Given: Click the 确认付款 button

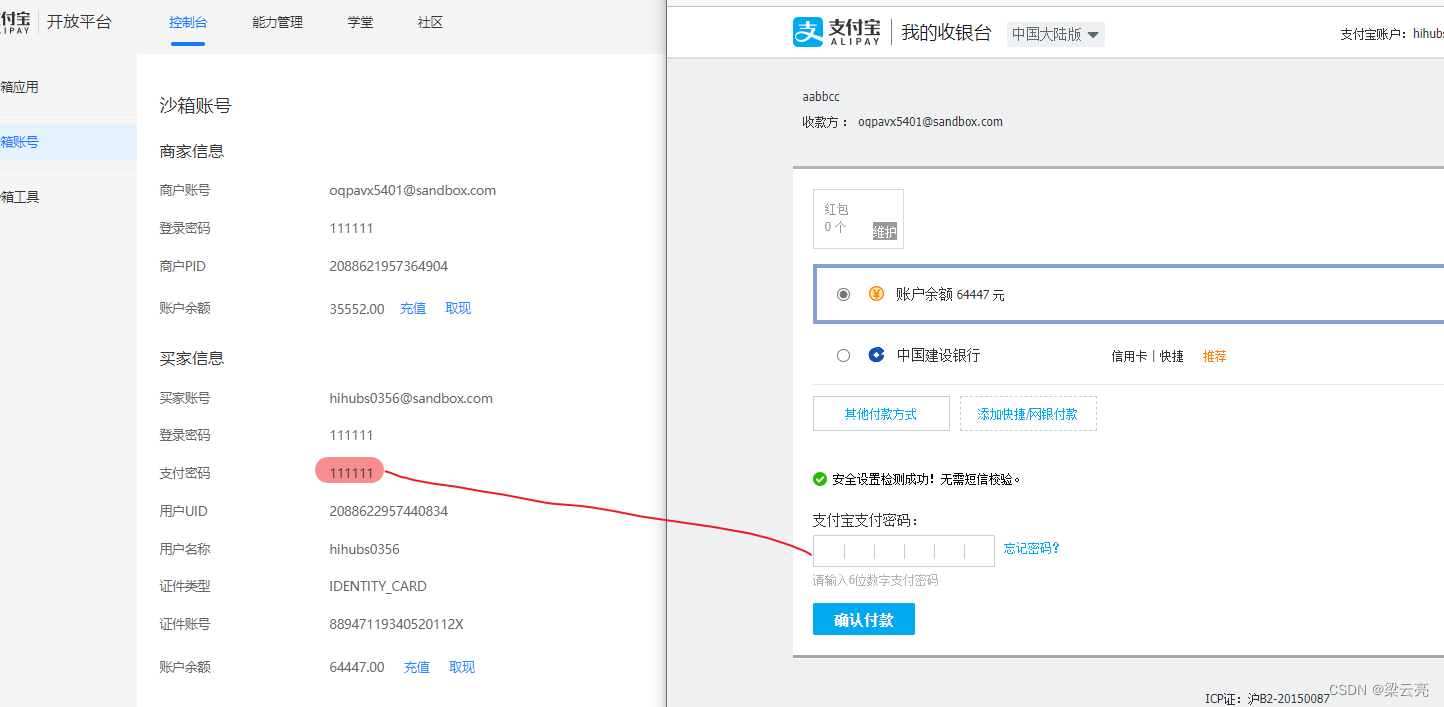Looking at the screenshot, I should (x=864, y=619).
